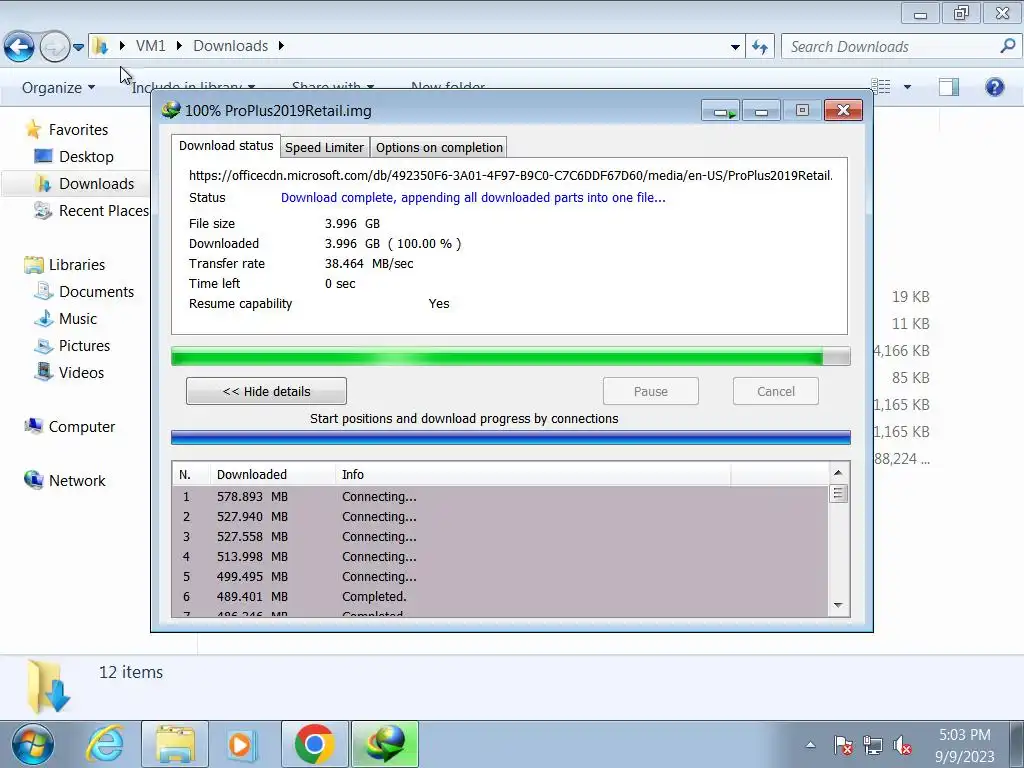Open Pictures library in navigation pane
This screenshot has width=1024, height=768.
[84, 345]
